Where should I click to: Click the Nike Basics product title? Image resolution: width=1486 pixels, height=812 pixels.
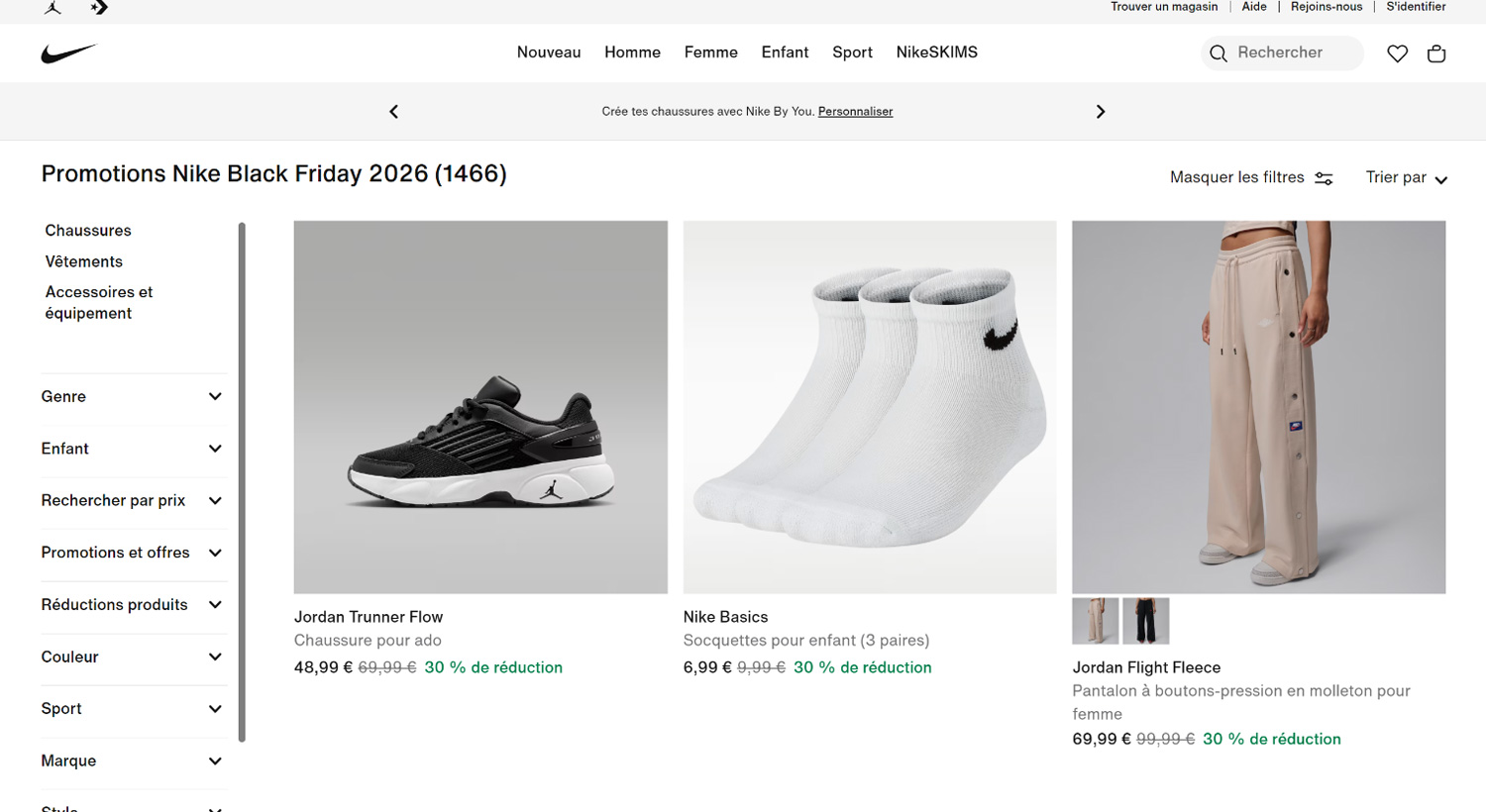tap(725, 617)
